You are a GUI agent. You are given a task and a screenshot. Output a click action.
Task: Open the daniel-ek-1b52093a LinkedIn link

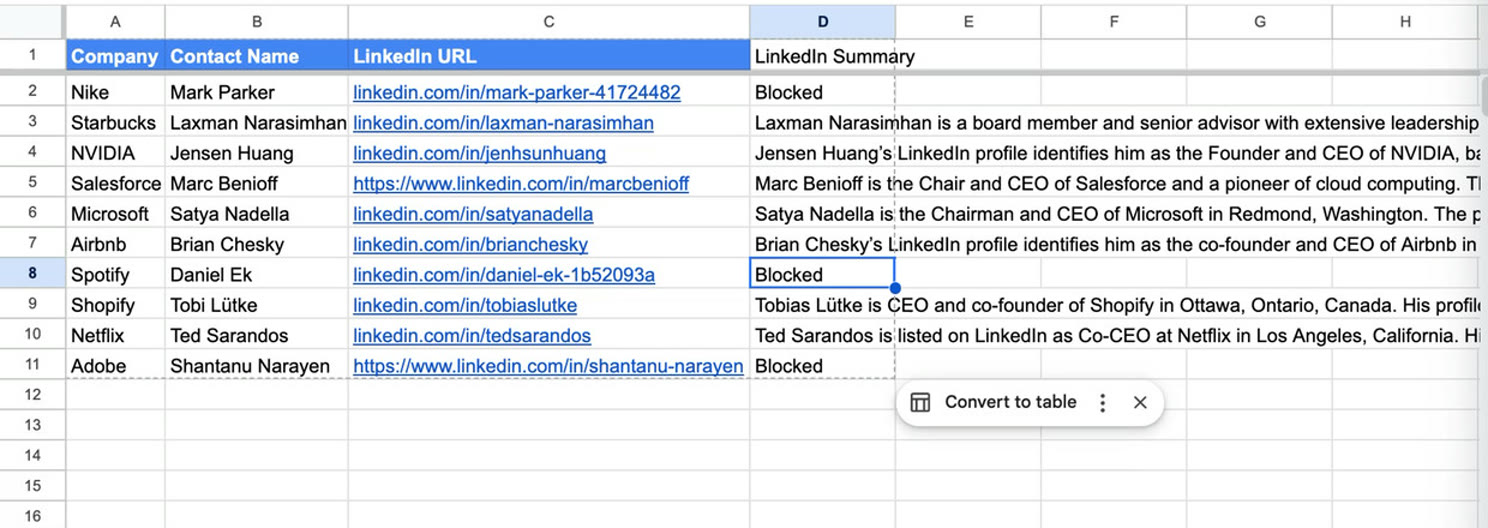(504, 275)
